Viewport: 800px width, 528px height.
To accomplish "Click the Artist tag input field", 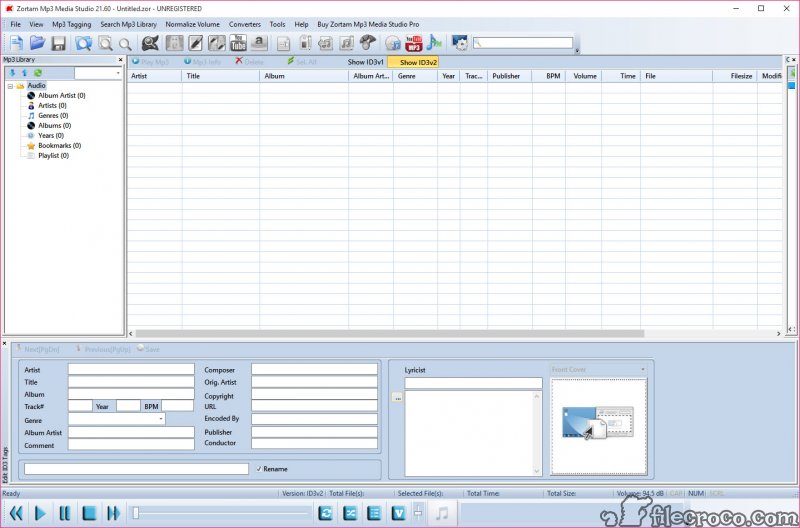I will point(131,369).
